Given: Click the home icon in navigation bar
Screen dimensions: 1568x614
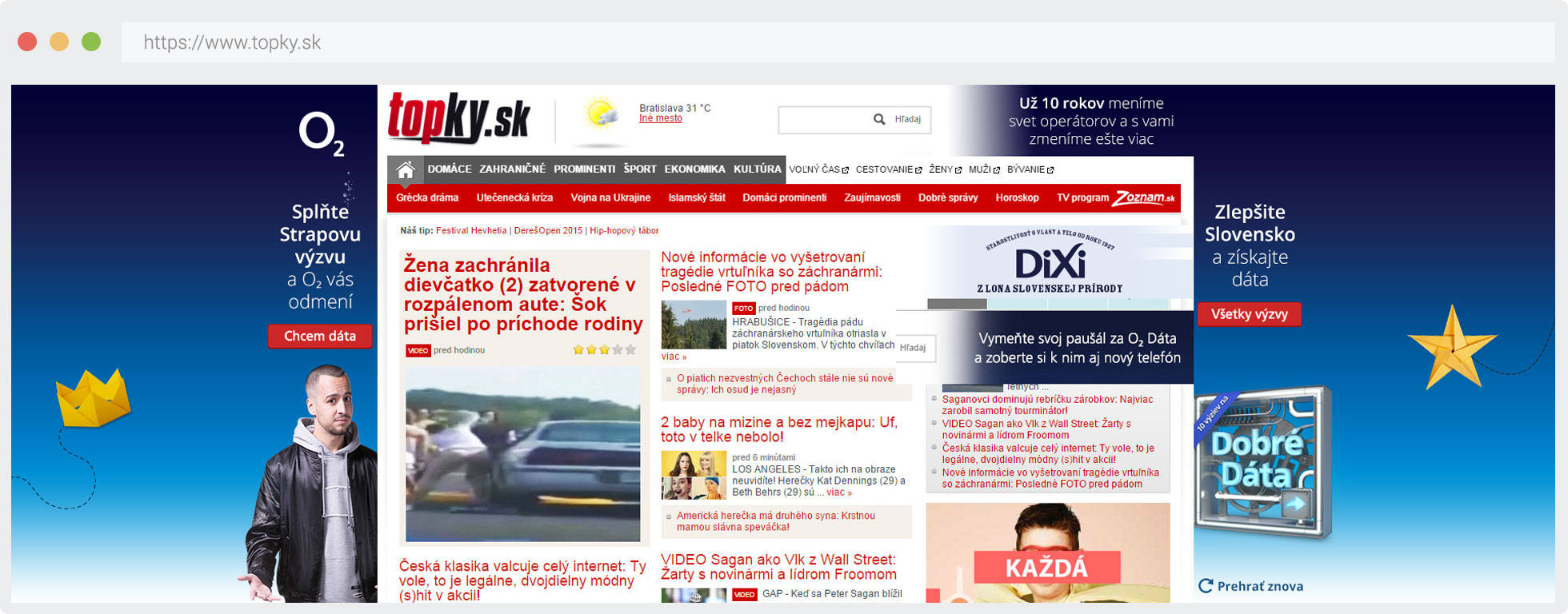Looking at the screenshot, I should (406, 169).
